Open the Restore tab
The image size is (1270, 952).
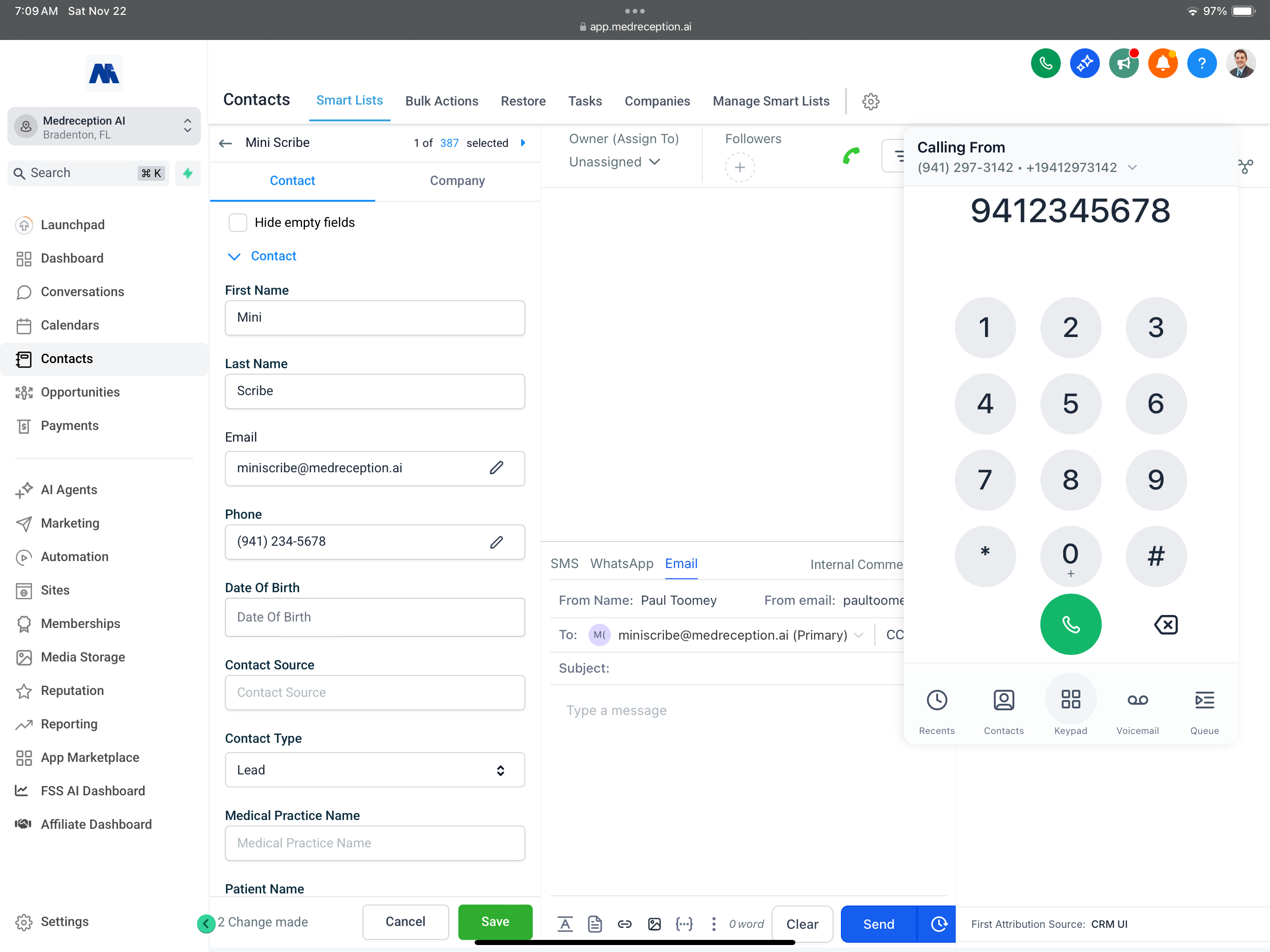click(x=523, y=102)
